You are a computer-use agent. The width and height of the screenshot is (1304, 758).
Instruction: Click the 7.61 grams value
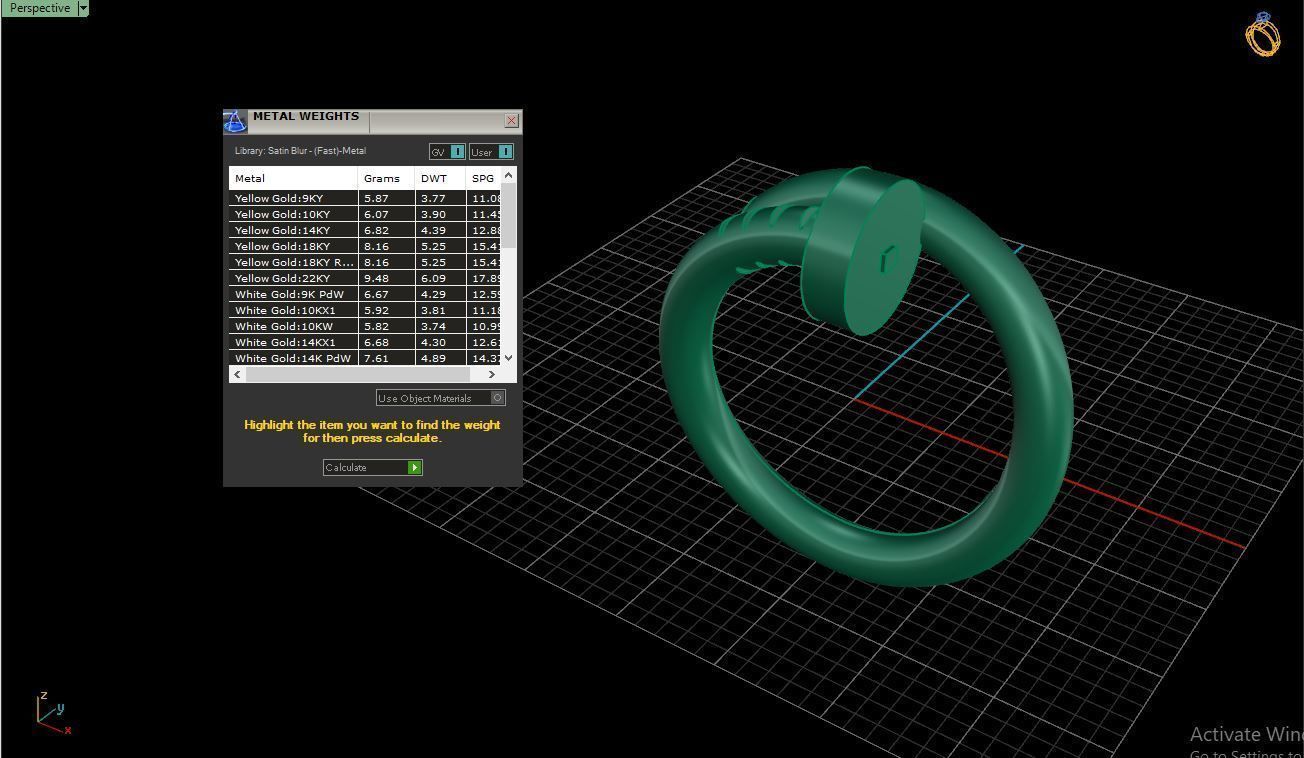pyautogui.click(x=376, y=358)
